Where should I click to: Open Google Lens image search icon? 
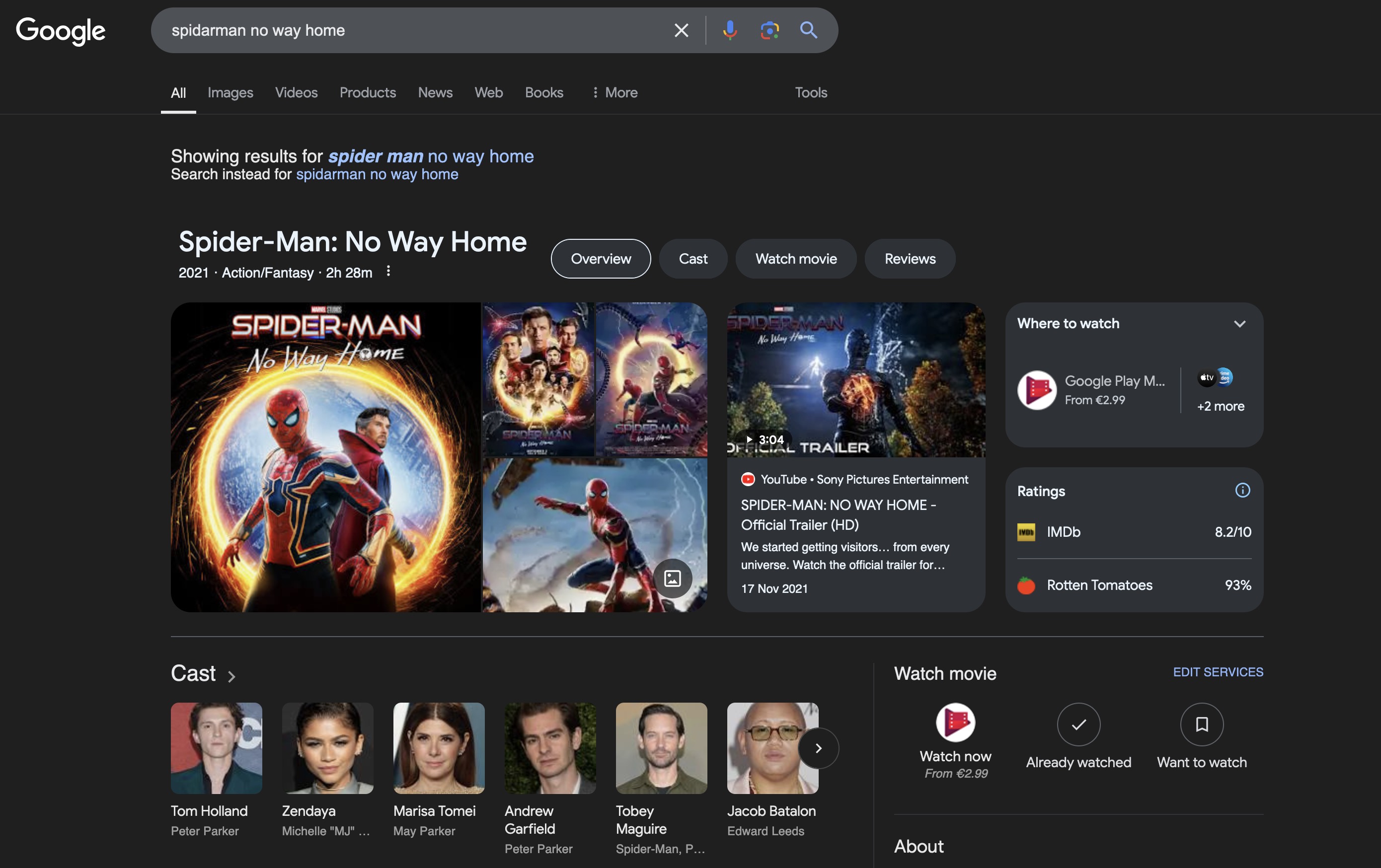tap(769, 30)
